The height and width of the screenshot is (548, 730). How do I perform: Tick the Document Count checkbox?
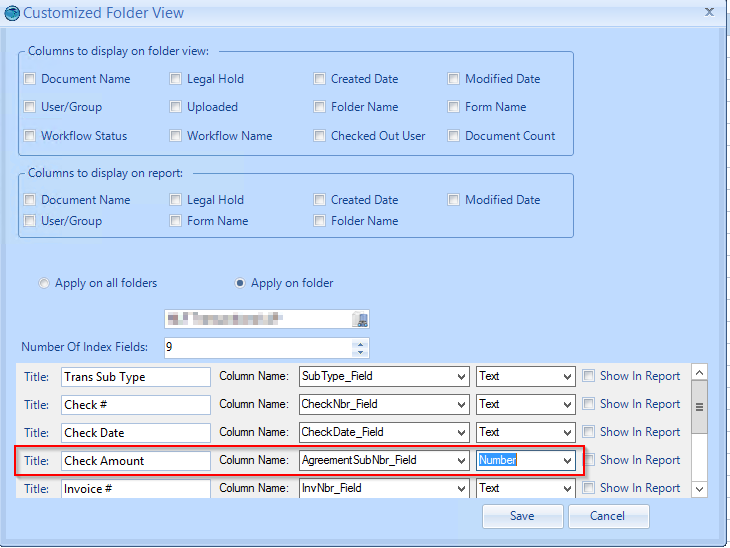click(454, 136)
